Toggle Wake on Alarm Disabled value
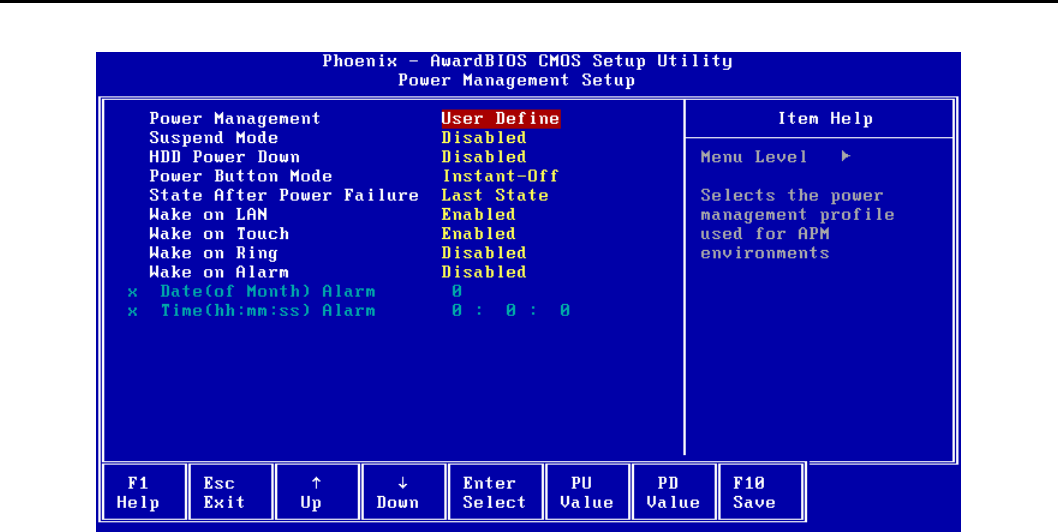This screenshot has width=1058, height=532. tap(484, 273)
